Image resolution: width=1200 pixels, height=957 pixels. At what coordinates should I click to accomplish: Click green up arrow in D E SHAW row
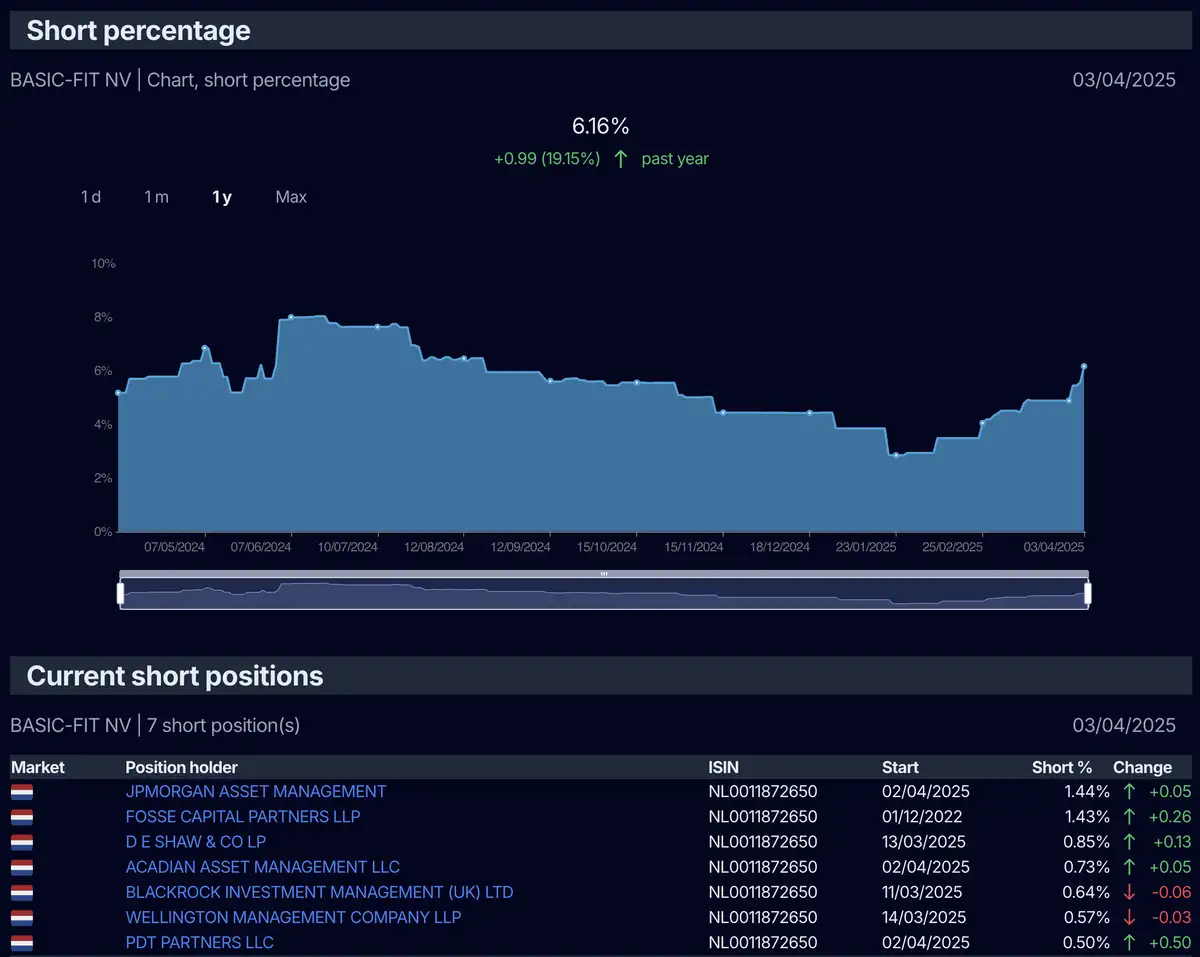click(x=1129, y=841)
